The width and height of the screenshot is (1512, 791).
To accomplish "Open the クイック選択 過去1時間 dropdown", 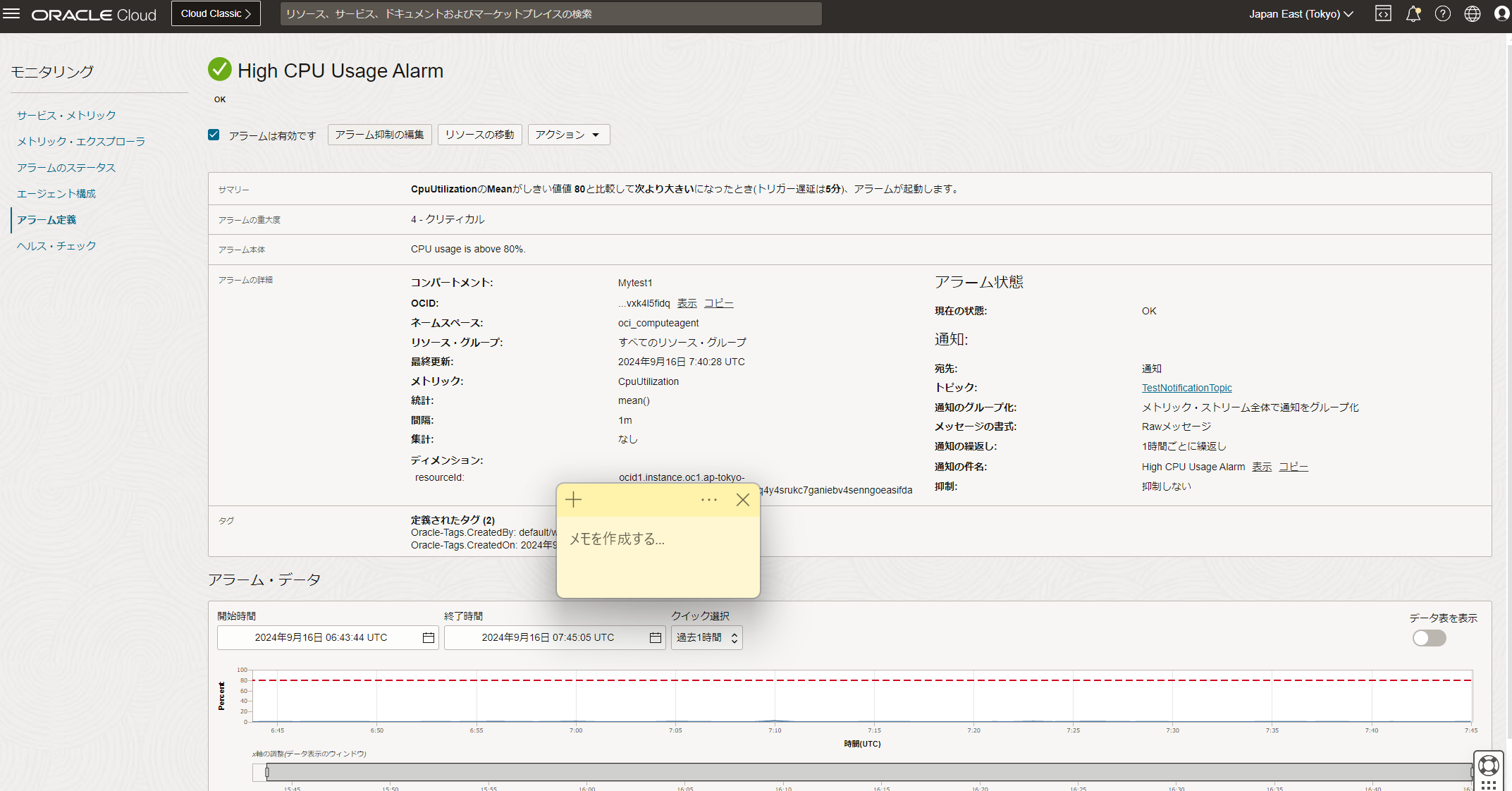I will point(706,637).
